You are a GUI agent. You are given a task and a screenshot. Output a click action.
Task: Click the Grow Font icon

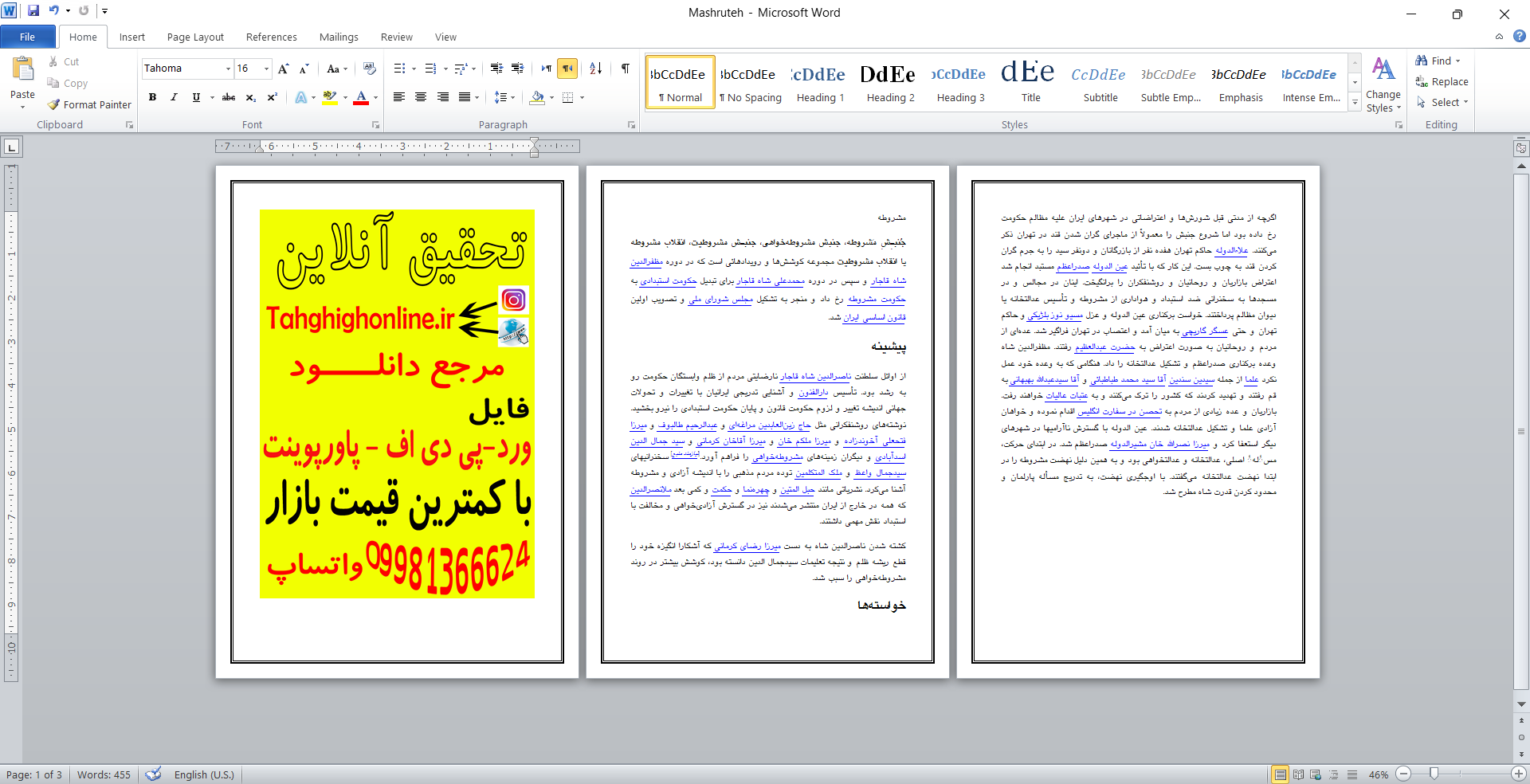point(283,69)
